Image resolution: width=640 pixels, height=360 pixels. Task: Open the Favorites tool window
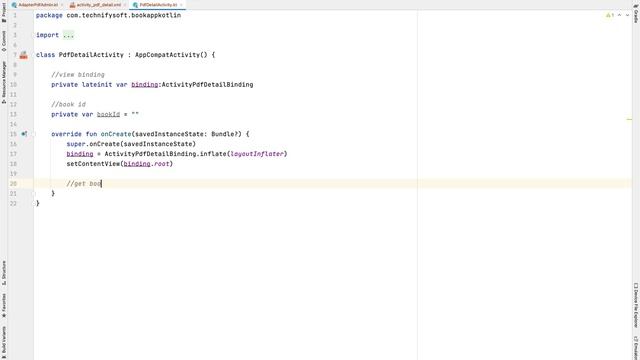point(4,305)
